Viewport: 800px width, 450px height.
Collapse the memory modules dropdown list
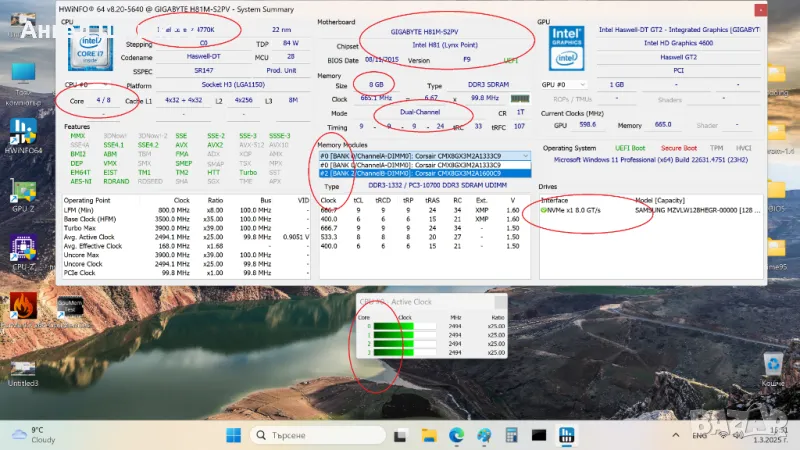tap(525, 156)
